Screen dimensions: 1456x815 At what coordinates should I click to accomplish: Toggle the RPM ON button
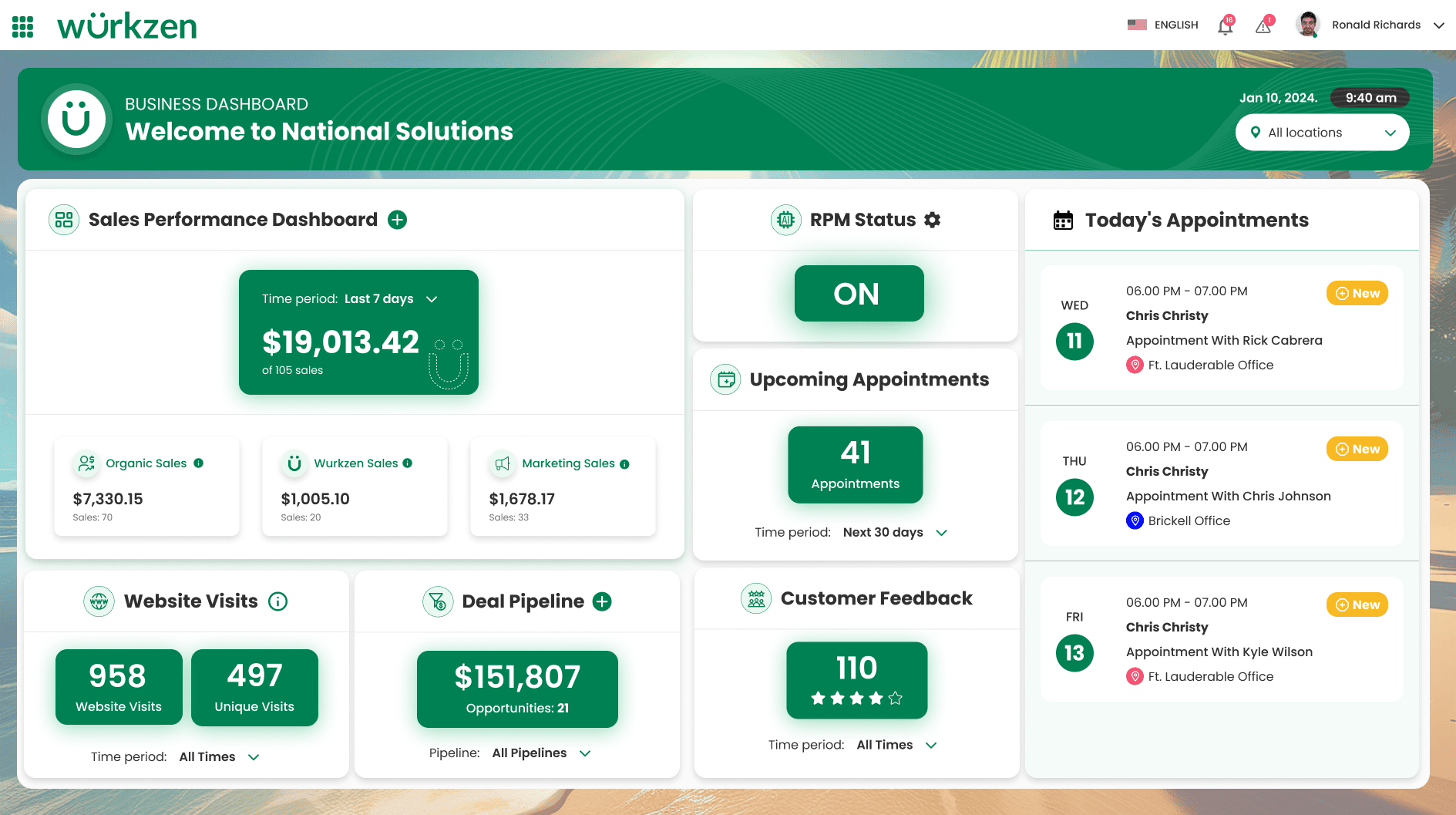(x=859, y=294)
